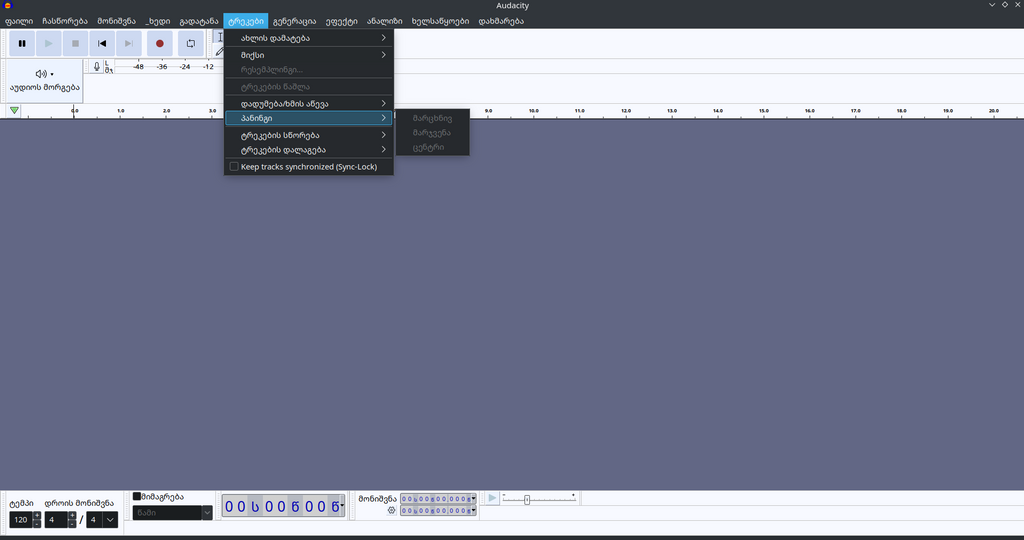
Task: Close the ტრეკები menu via its header
Action: (x=246, y=21)
